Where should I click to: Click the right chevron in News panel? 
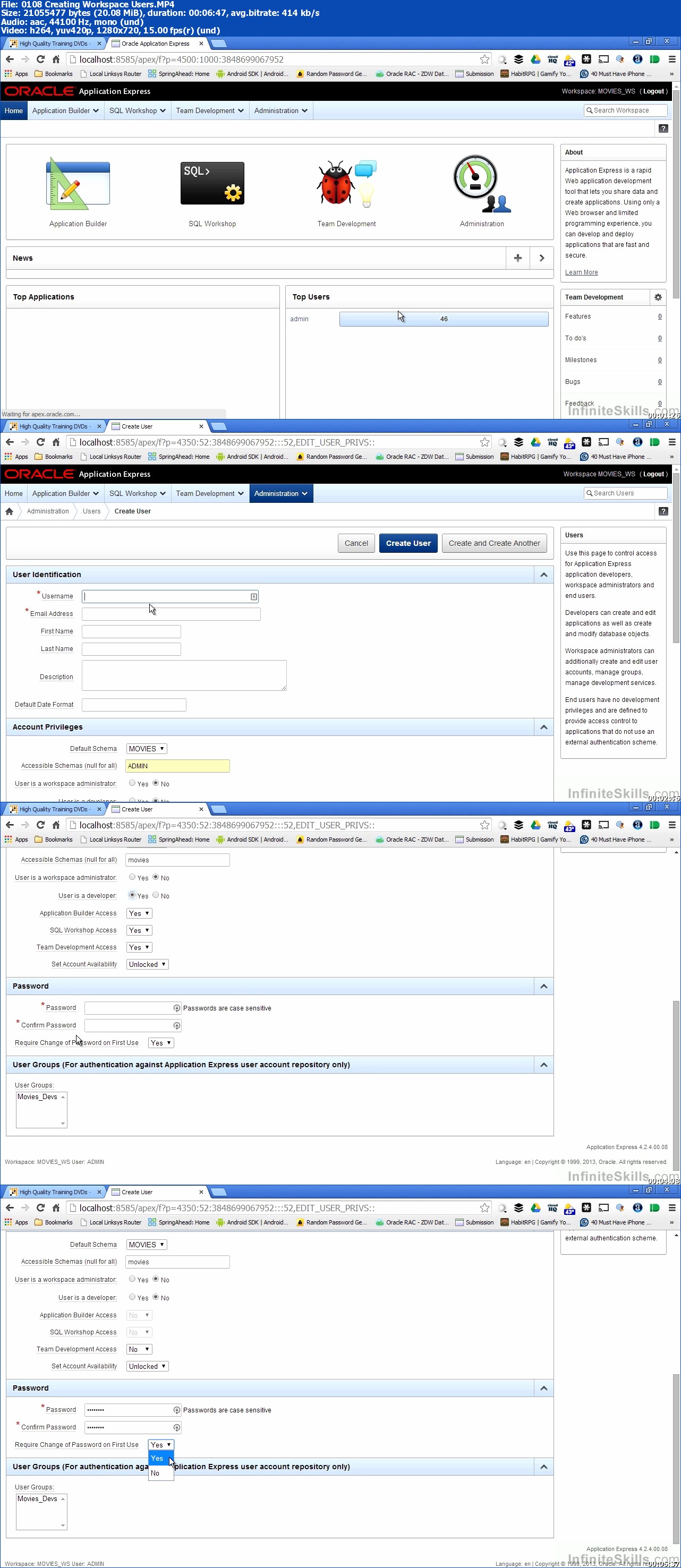[541, 258]
